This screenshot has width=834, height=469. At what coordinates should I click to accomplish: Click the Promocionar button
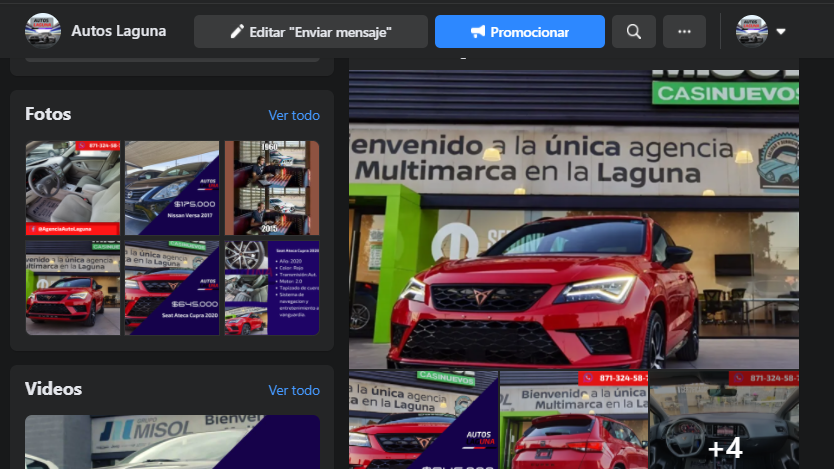pos(520,32)
